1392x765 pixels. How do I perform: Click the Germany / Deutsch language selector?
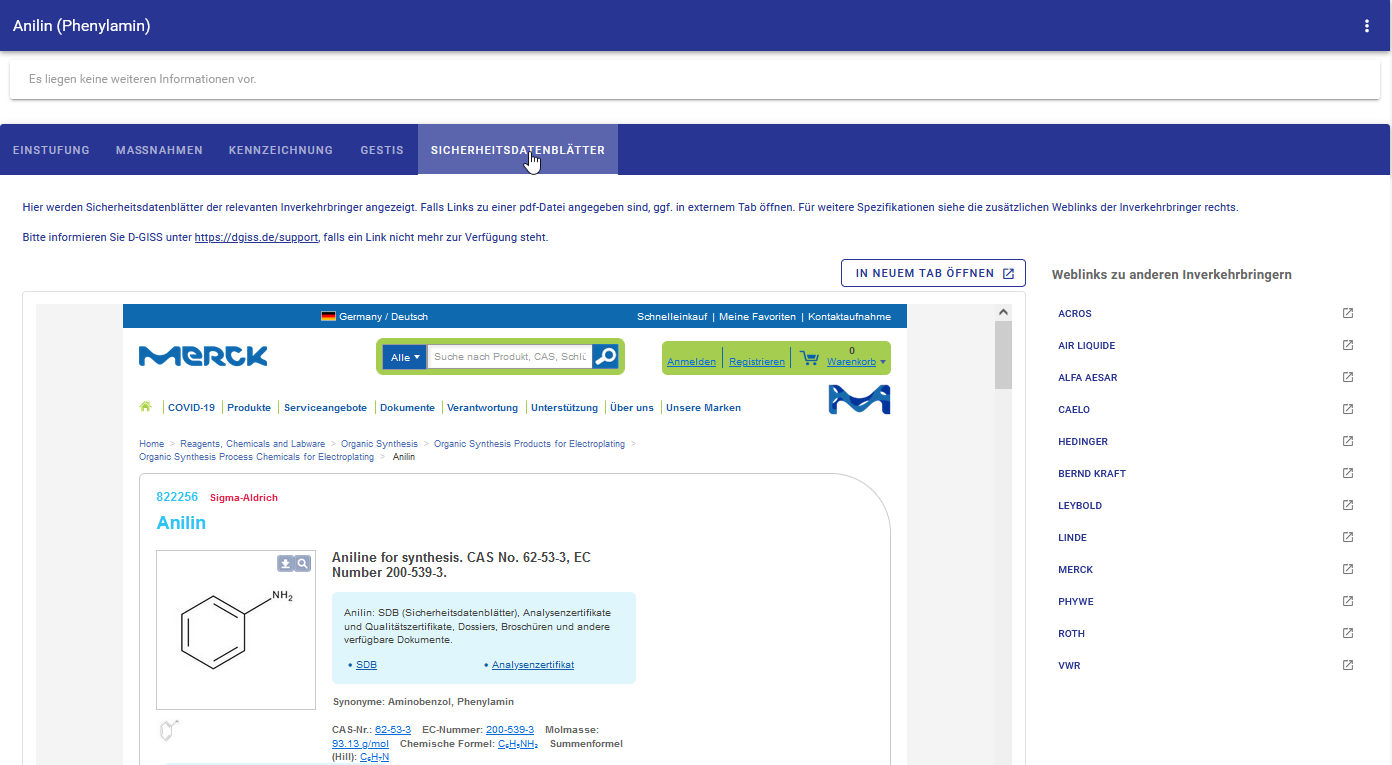(x=374, y=317)
